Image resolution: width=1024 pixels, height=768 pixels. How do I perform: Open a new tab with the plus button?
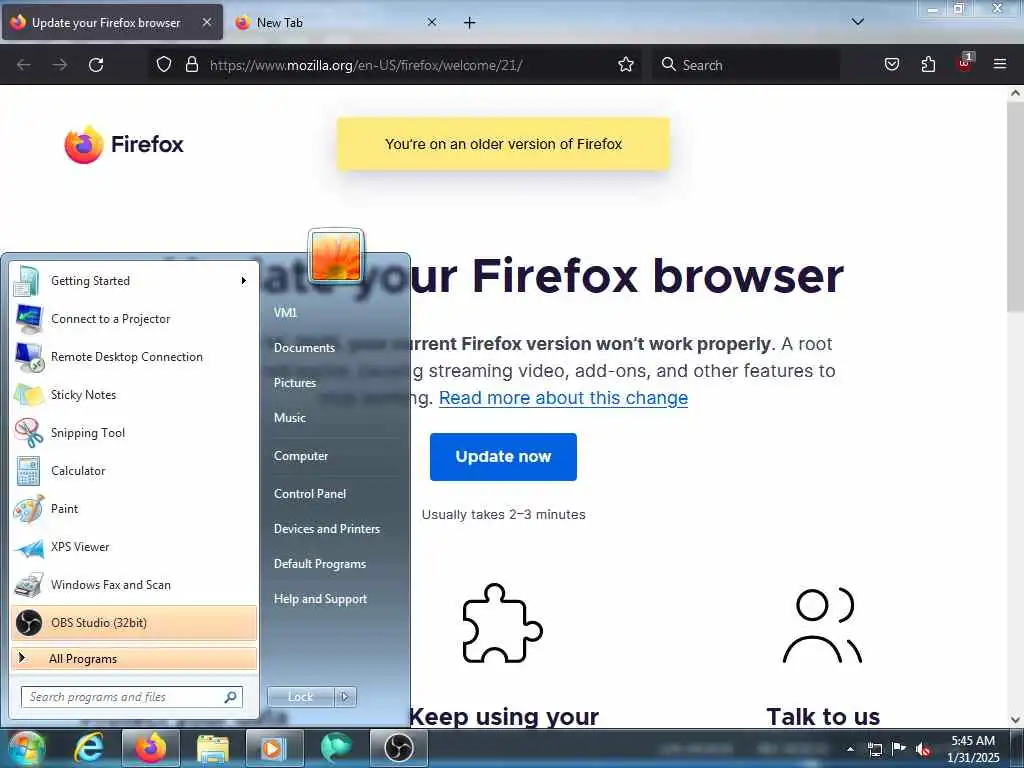(470, 23)
